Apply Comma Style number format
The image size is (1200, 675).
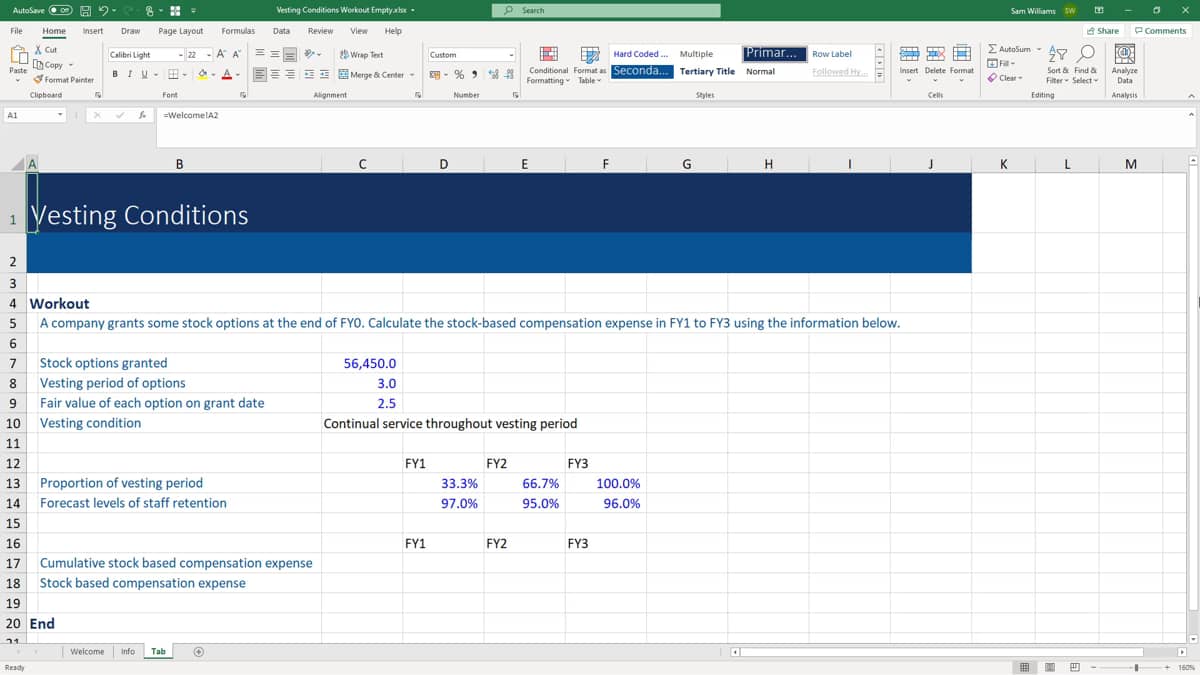pos(473,75)
